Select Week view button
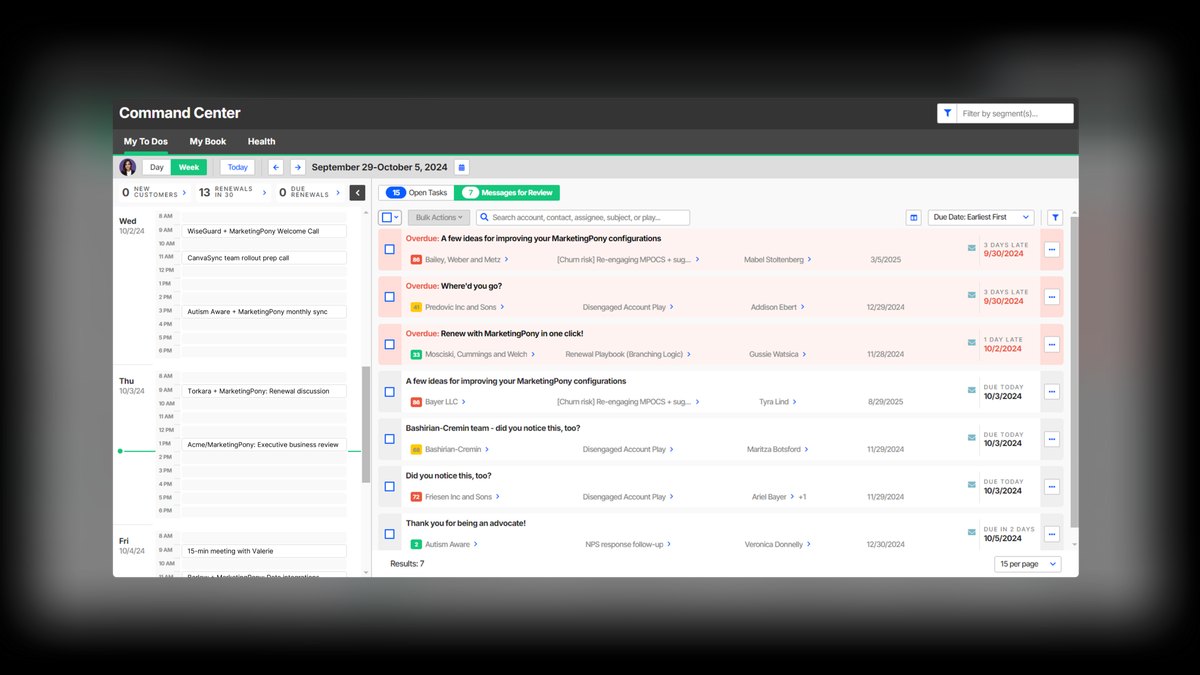The height and width of the screenshot is (675, 1200). coord(189,167)
